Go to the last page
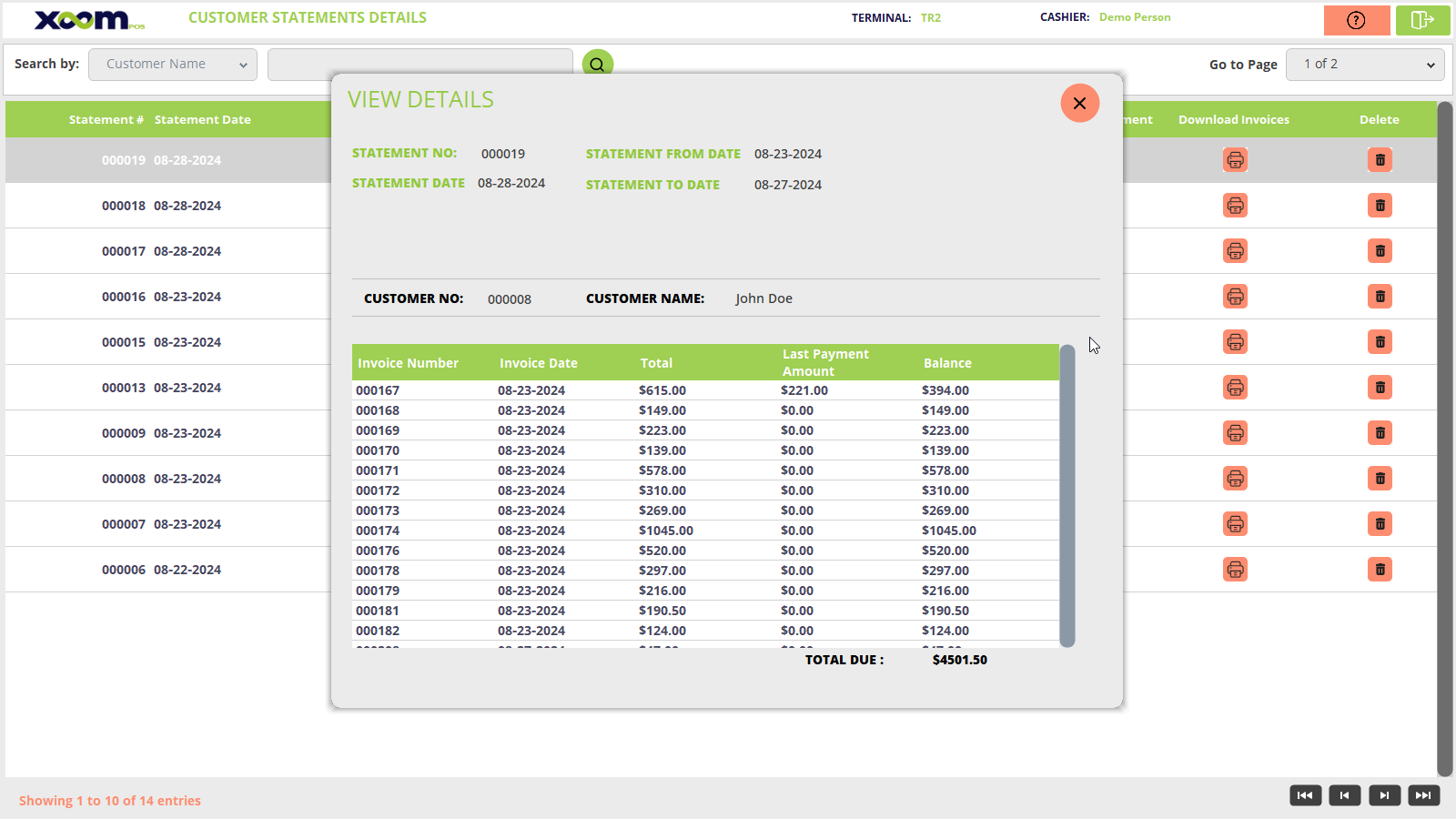 click(1423, 795)
